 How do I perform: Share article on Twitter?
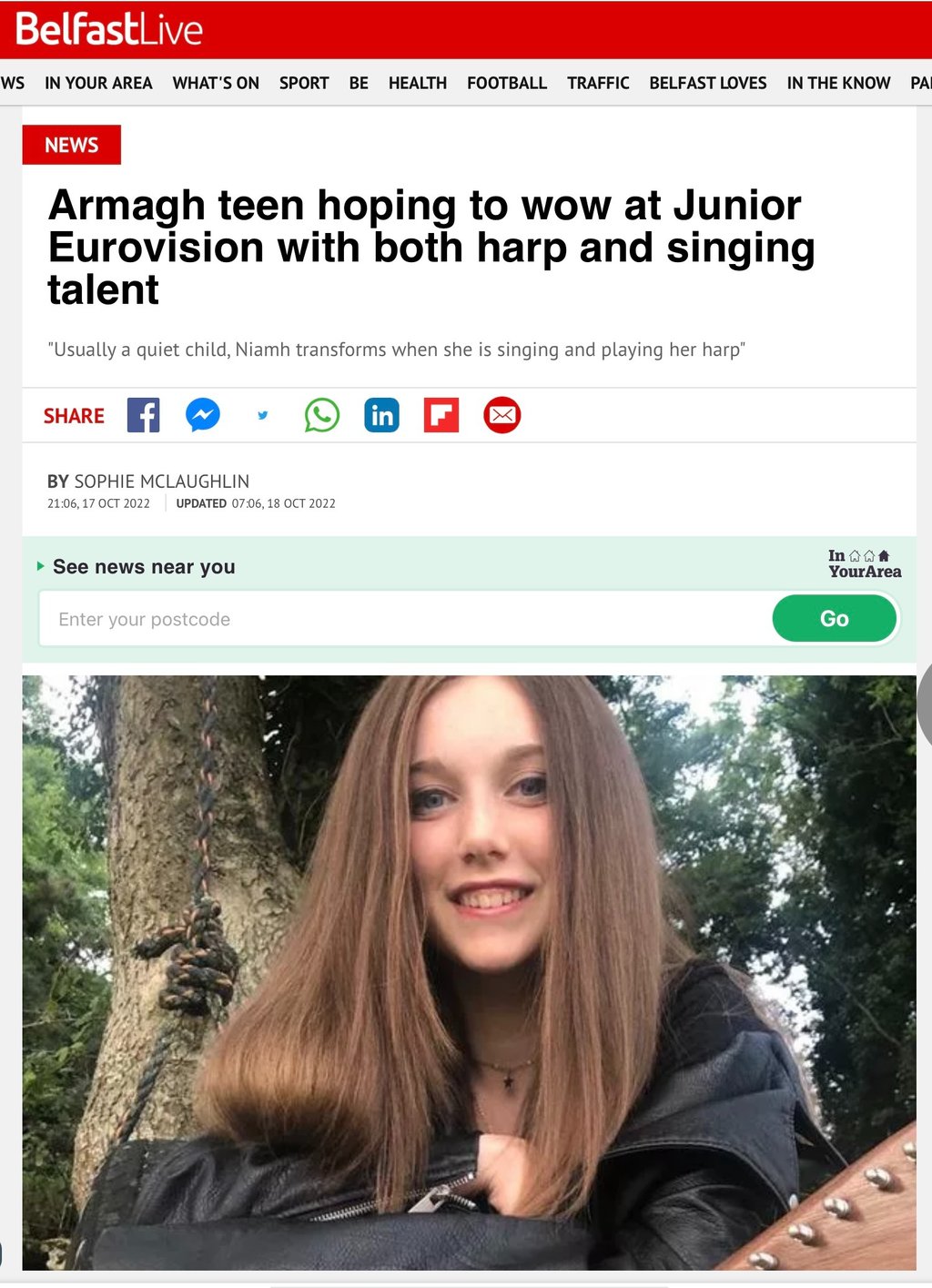click(x=262, y=415)
